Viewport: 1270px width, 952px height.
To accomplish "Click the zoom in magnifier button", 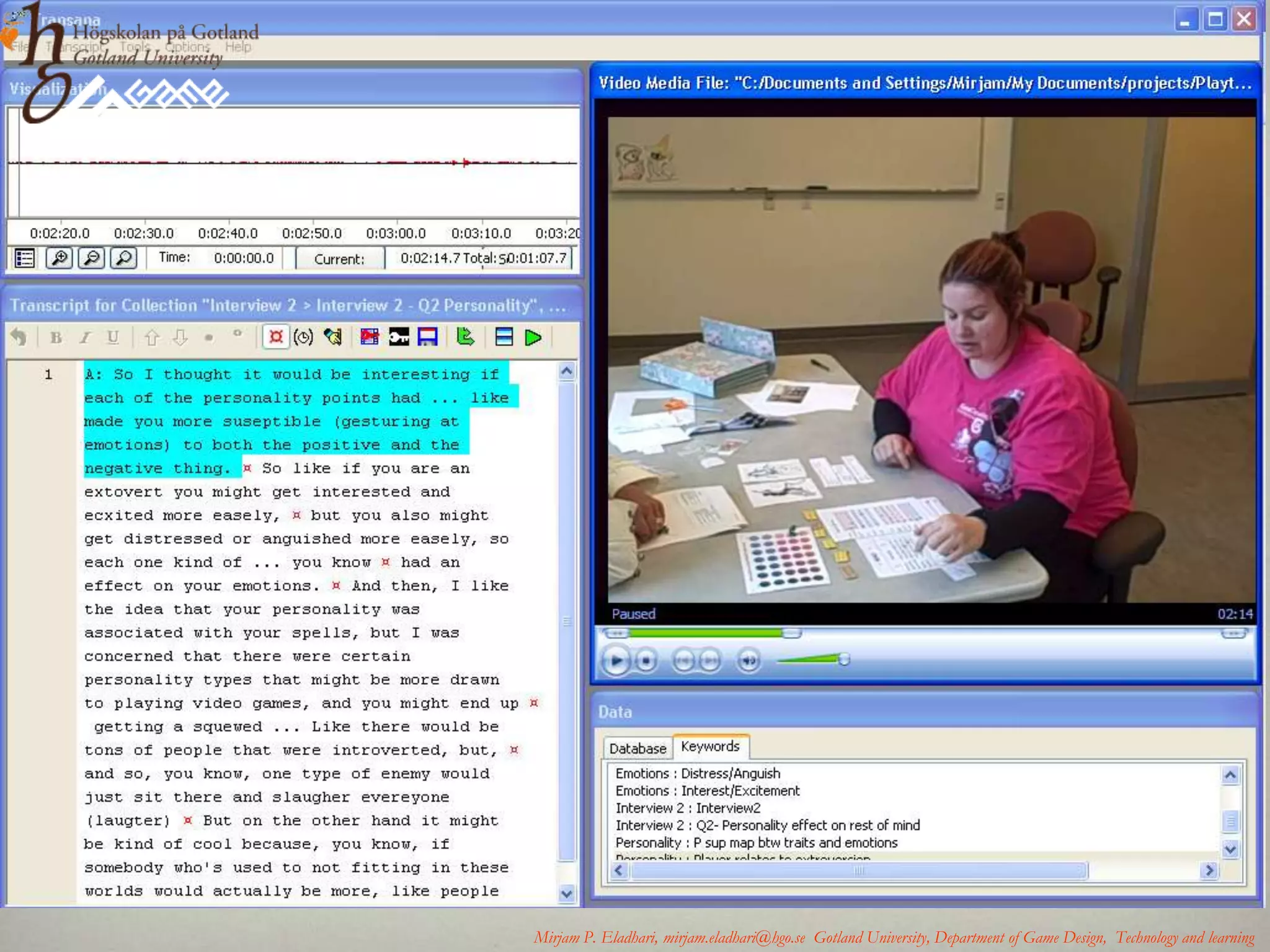I will (x=59, y=258).
